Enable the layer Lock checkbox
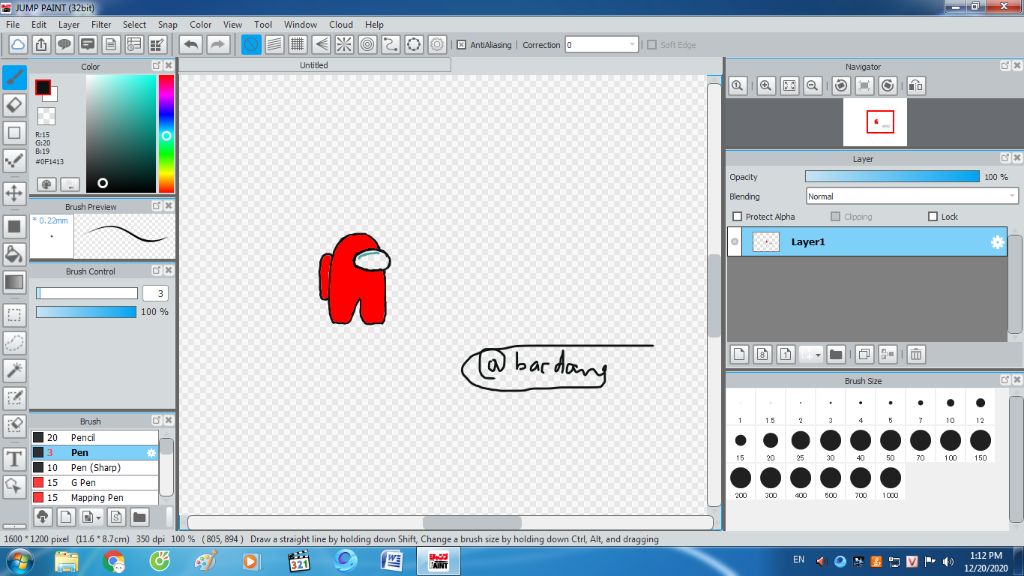 (933, 216)
